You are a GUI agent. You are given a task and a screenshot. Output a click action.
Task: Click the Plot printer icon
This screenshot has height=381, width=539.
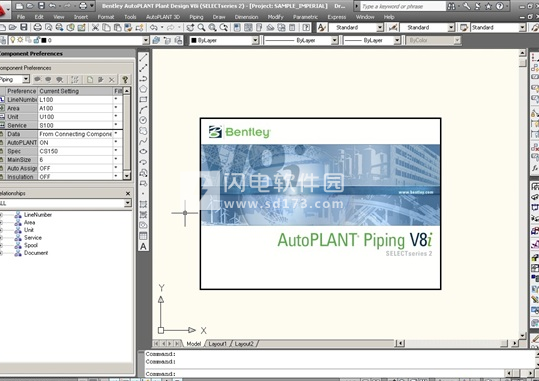(x=38, y=28)
